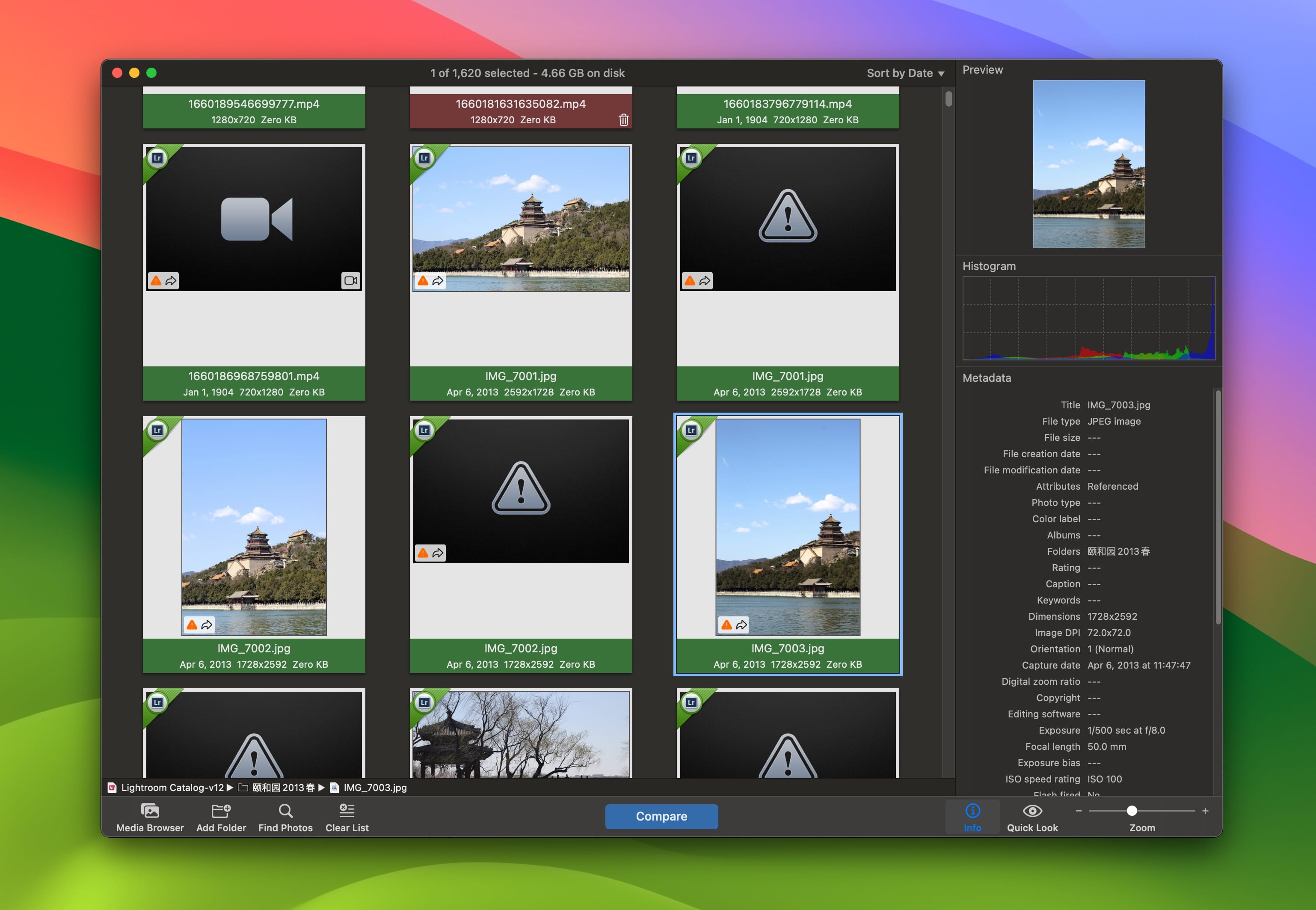1316x910 pixels.
Task: Click arrow after Lightroom Catalog-v12 in path
Action: 230,788
